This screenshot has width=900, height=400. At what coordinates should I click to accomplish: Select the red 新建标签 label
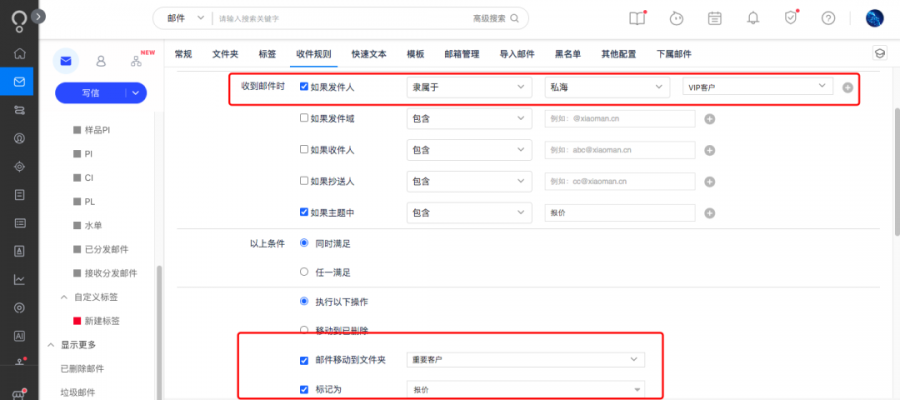pos(104,320)
